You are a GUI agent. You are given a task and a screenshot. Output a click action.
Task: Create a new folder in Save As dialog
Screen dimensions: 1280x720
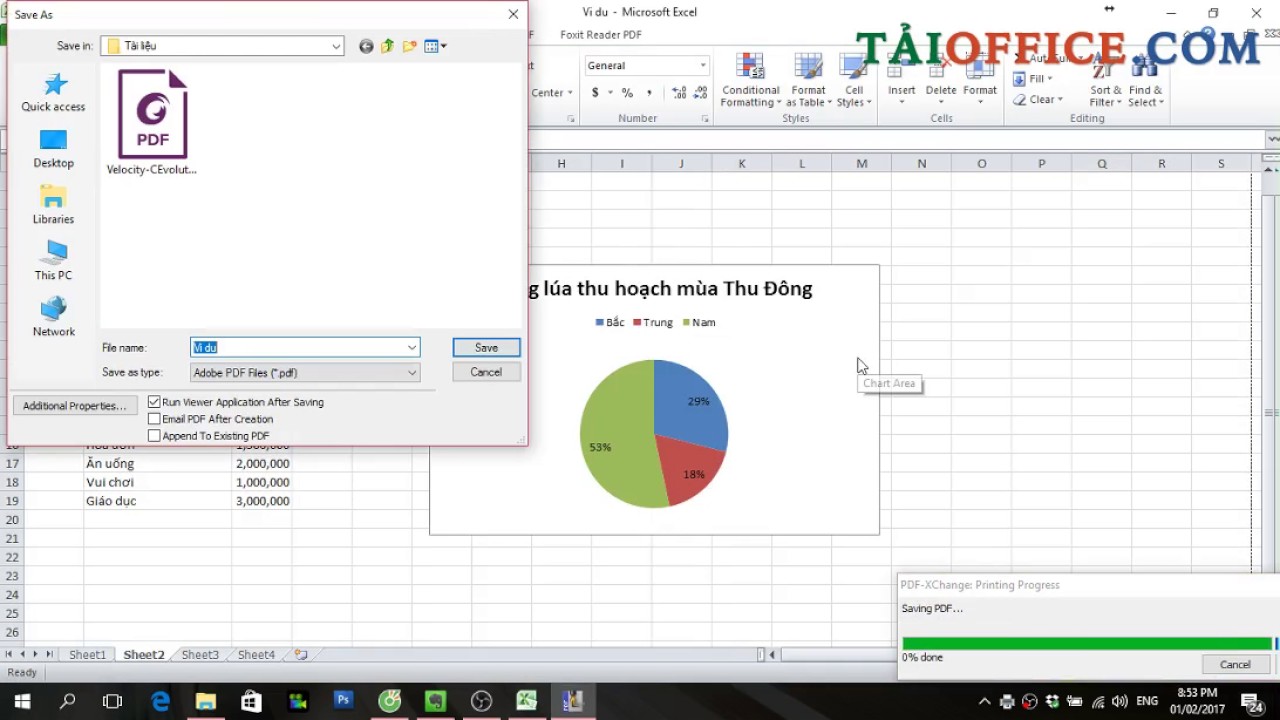pyautogui.click(x=409, y=46)
